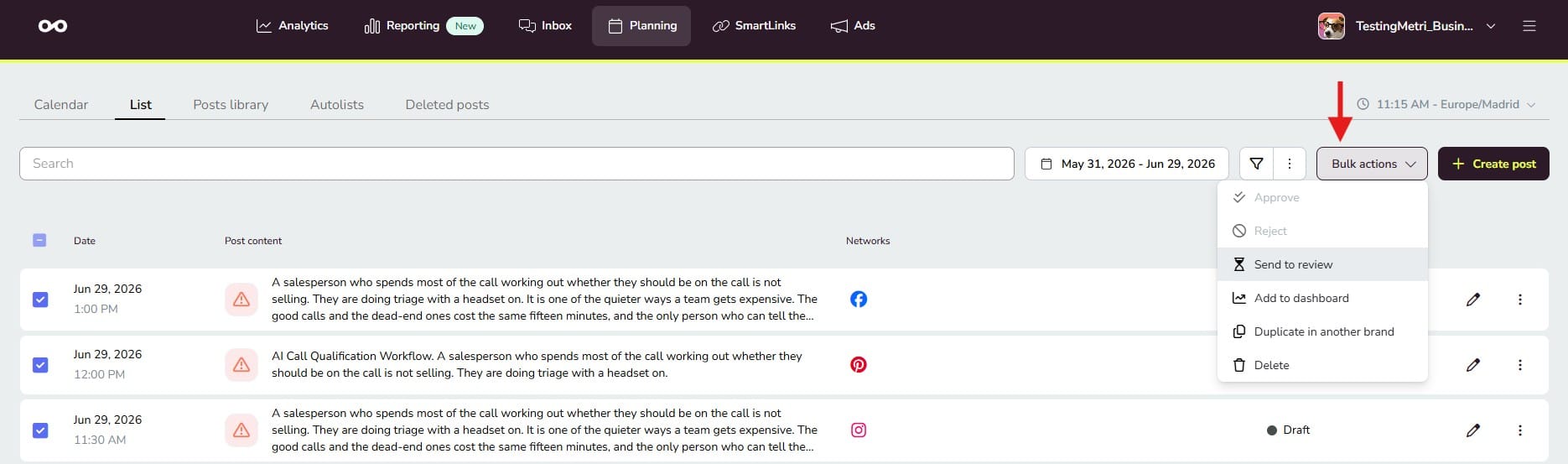Edit the 1:00 PM Facebook post
The height and width of the screenshot is (464, 1568).
click(x=1473, y=300)
